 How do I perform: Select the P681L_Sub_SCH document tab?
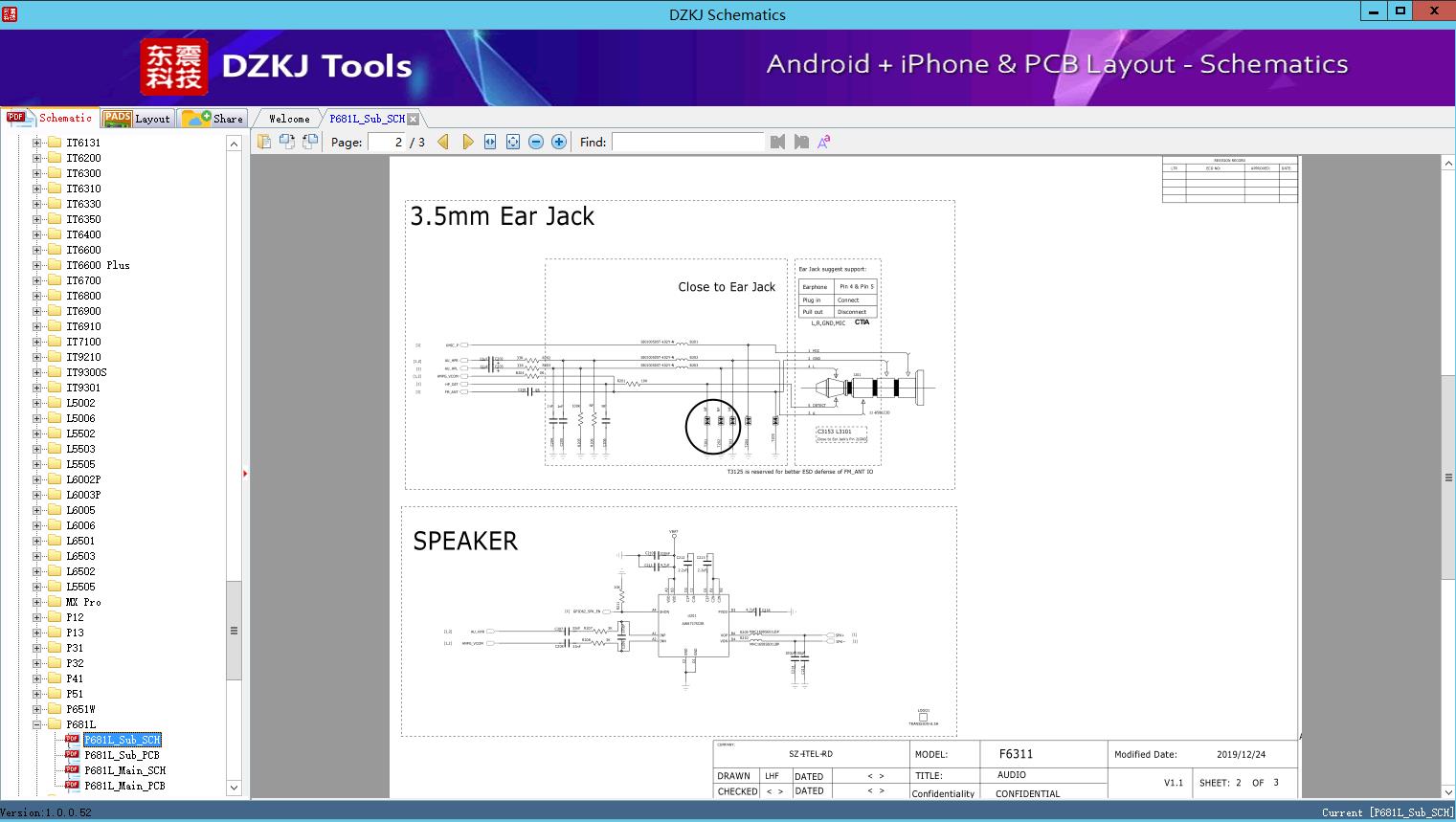[367, 119]
